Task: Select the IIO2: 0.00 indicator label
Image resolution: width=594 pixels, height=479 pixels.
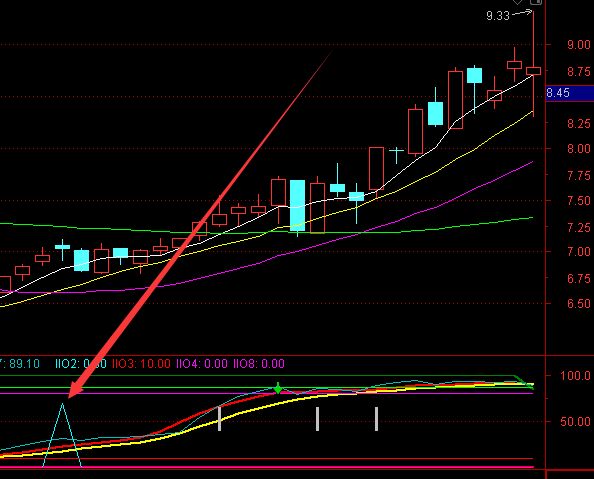Action: [x=81, y=364]
